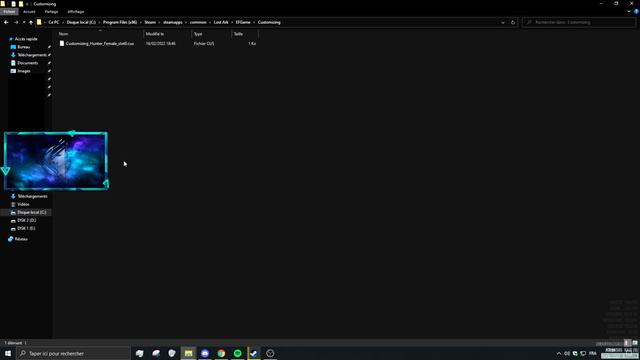Click EFGame breadcrumb in address bar

(243, 22)
